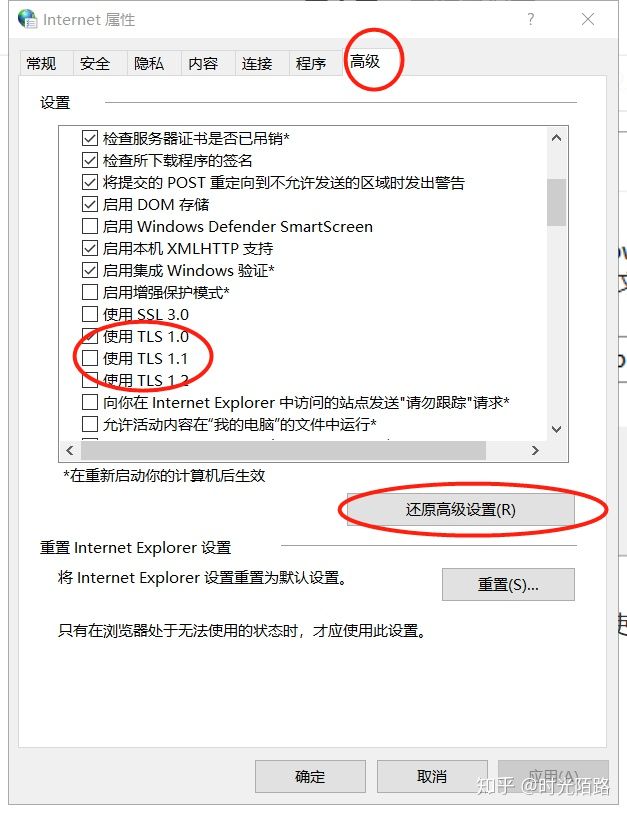Open the 连接 tab

pyautogui.click(x=257, y=64)
